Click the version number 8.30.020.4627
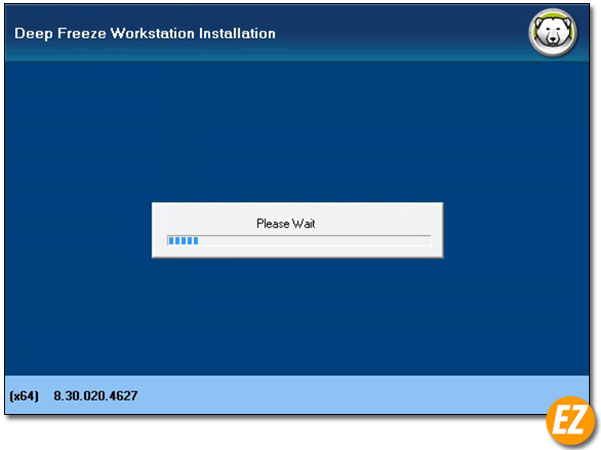Screen dimensions: 601x450 coord(95,396)
